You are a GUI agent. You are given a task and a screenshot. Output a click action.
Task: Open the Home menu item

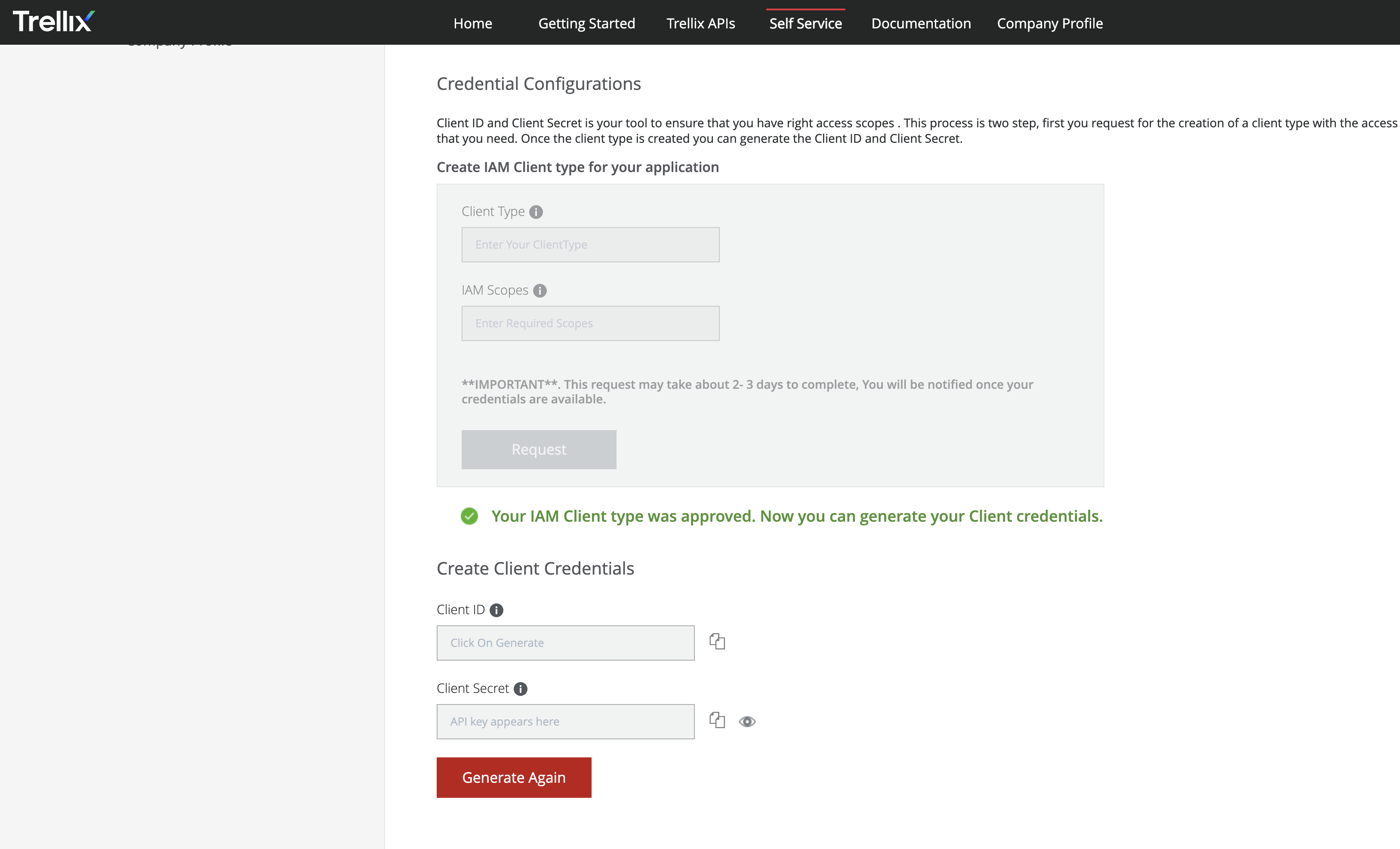pyautogui.click(x=473, y=23)
